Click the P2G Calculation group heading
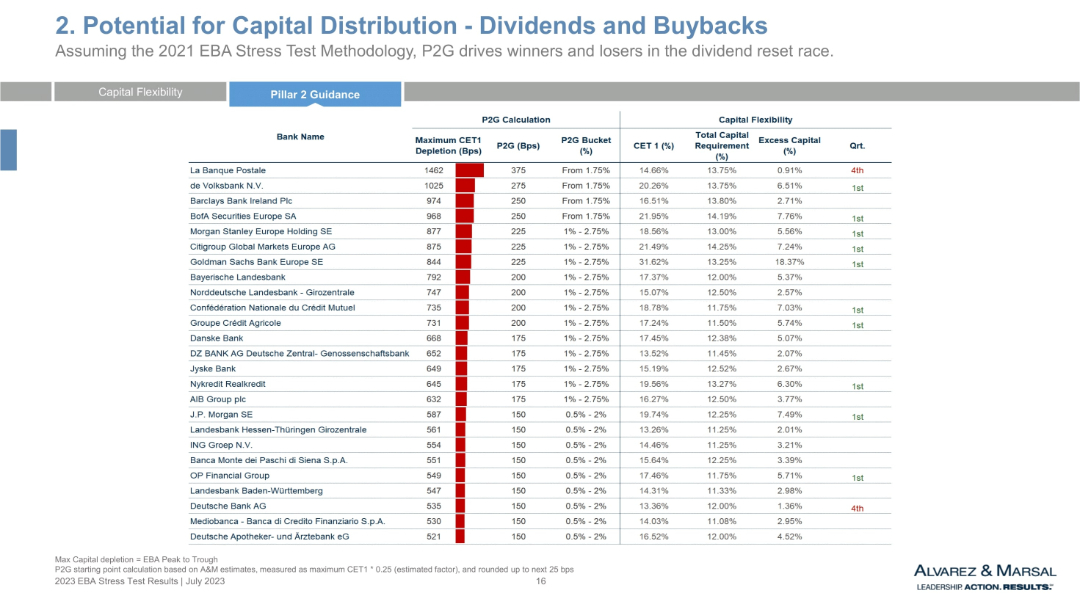 pos(516,119)
